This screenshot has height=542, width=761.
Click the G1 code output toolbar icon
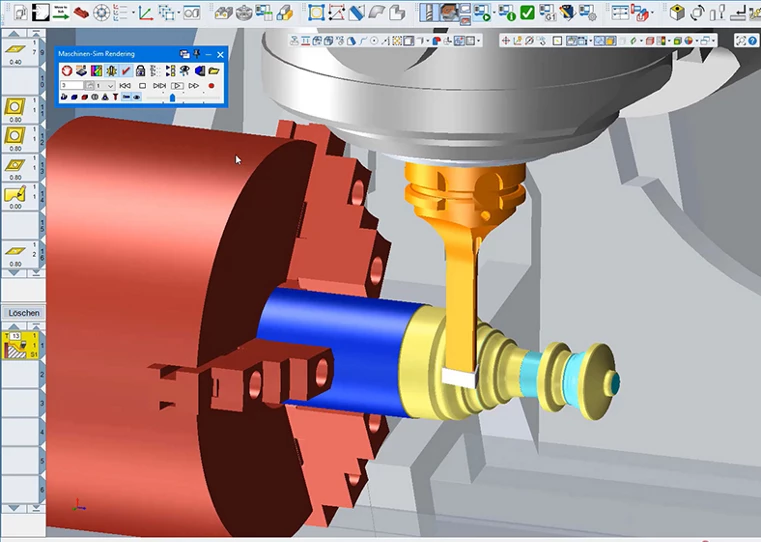(x=548, y=14)
